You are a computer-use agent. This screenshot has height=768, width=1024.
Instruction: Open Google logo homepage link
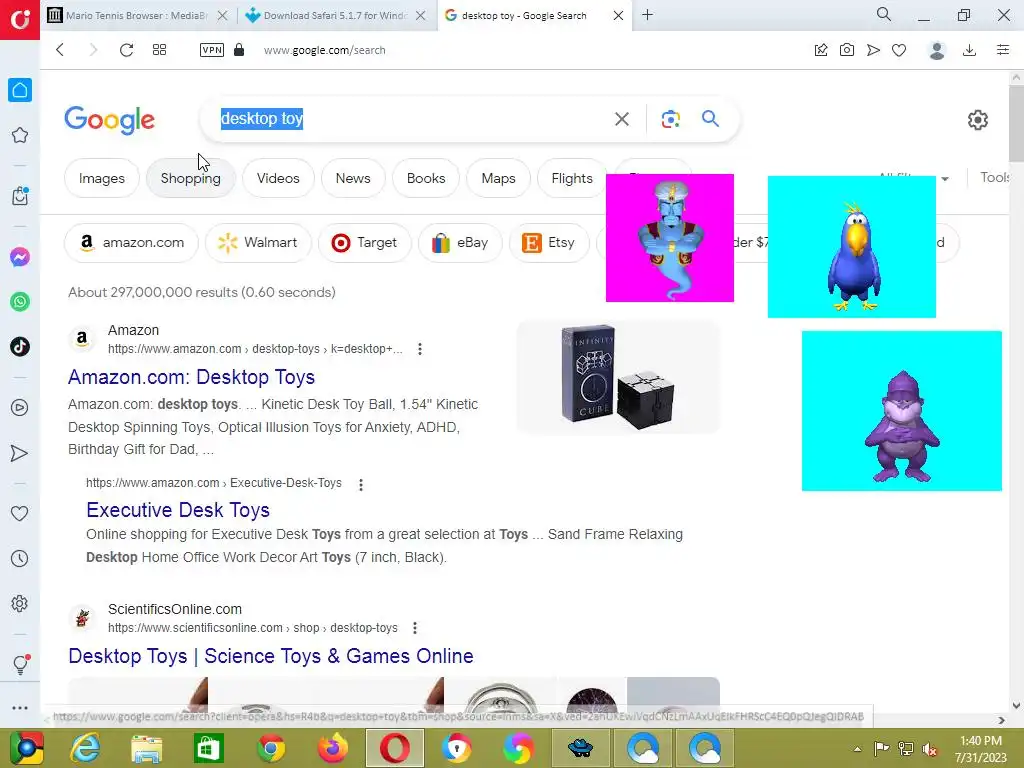pyautogui.click(x=110, y=120)
